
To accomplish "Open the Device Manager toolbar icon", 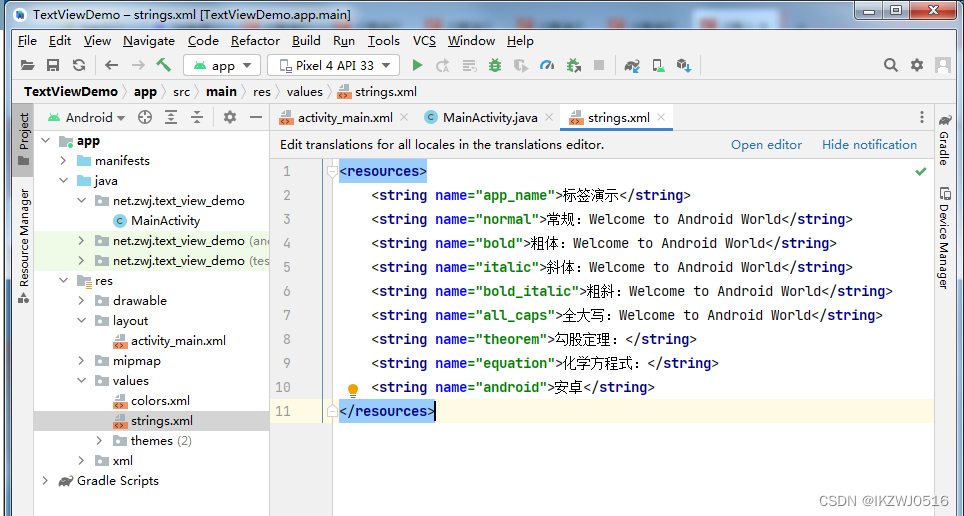I will click(x=658, y=65).
